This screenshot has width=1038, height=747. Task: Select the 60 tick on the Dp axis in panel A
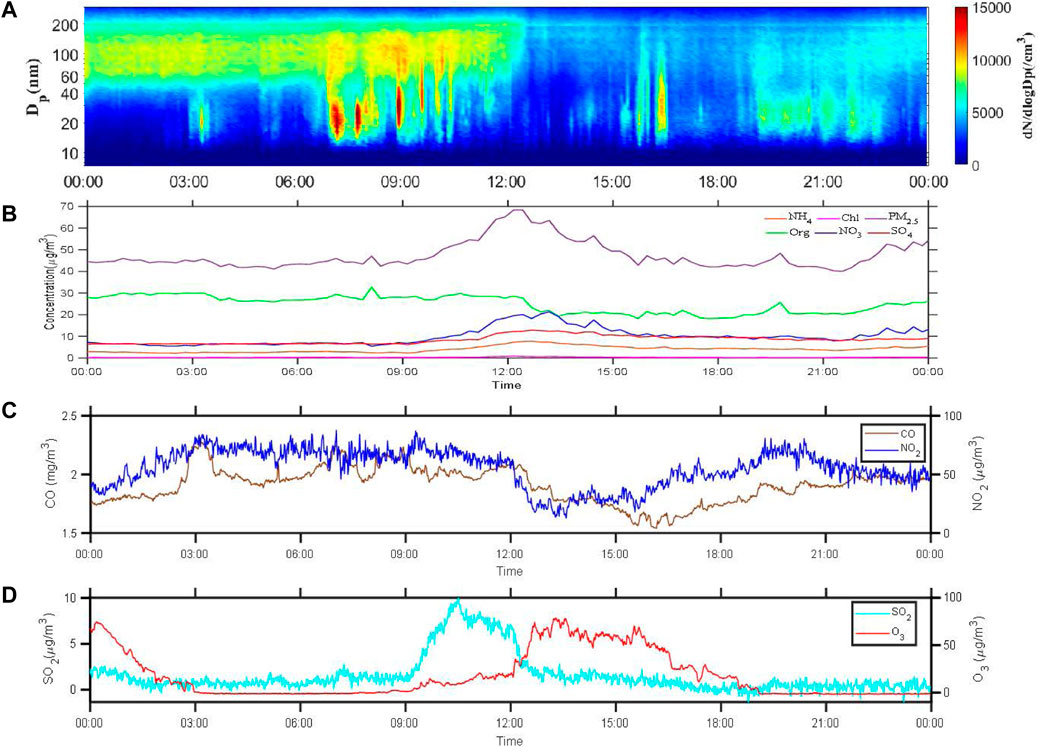point(70,77)
